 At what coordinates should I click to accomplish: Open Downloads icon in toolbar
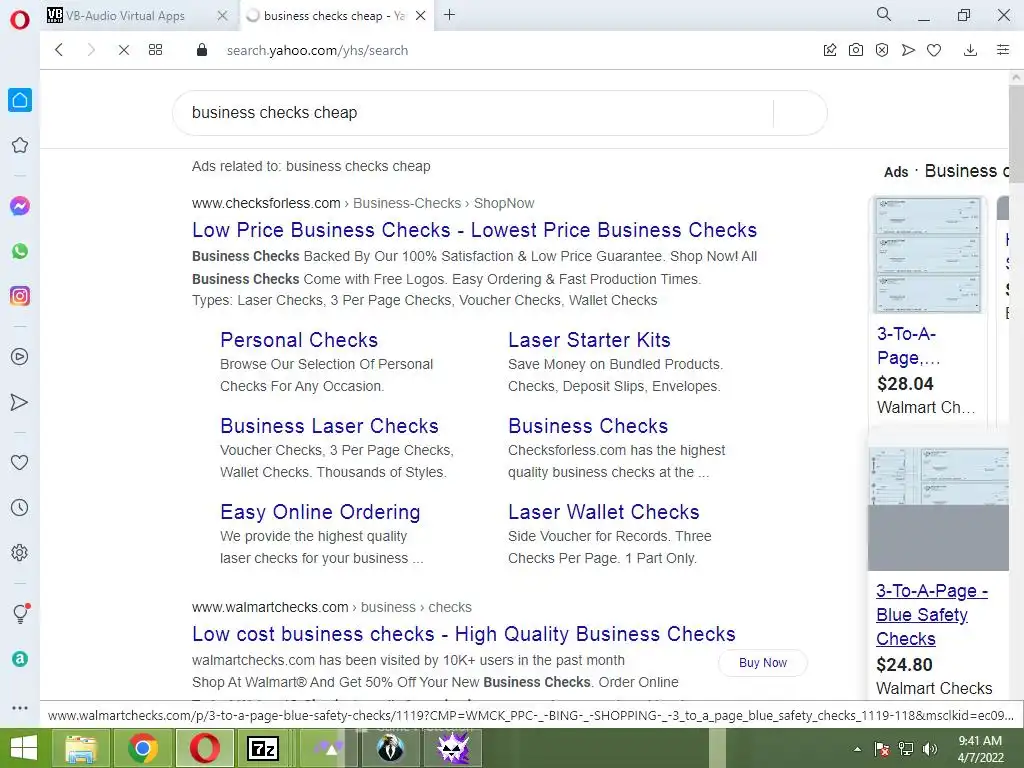tap(970, 50)
